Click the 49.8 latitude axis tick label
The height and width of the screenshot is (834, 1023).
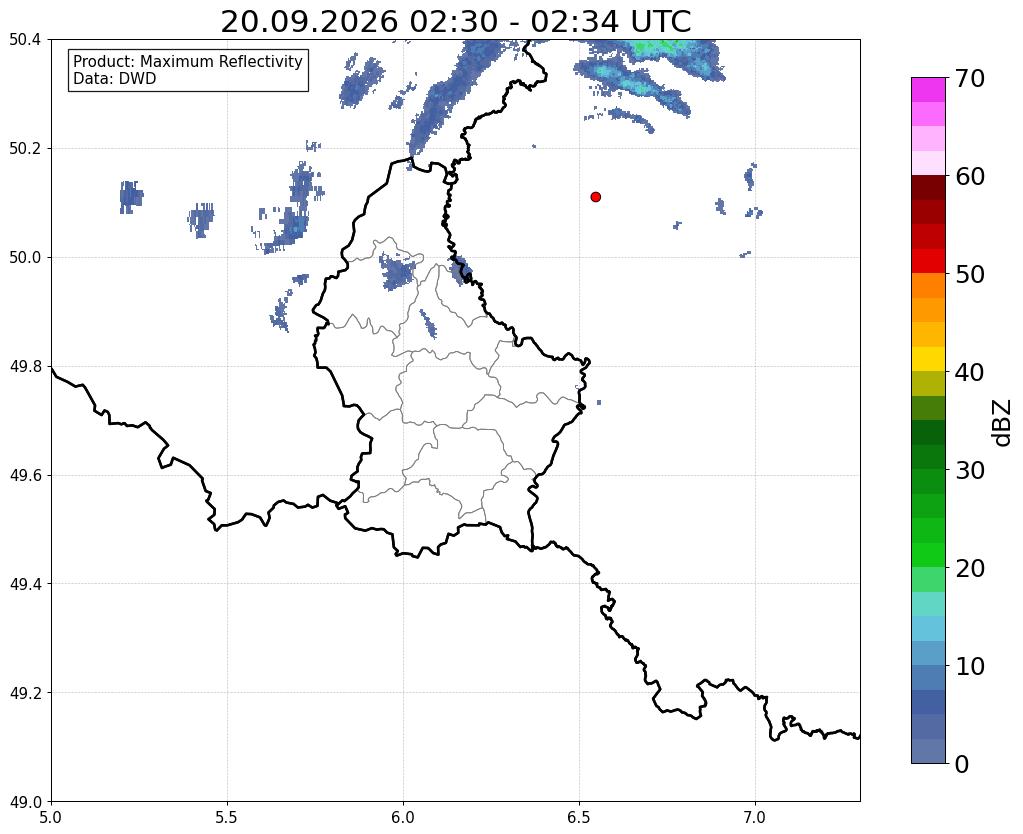[x=25, y=367]
